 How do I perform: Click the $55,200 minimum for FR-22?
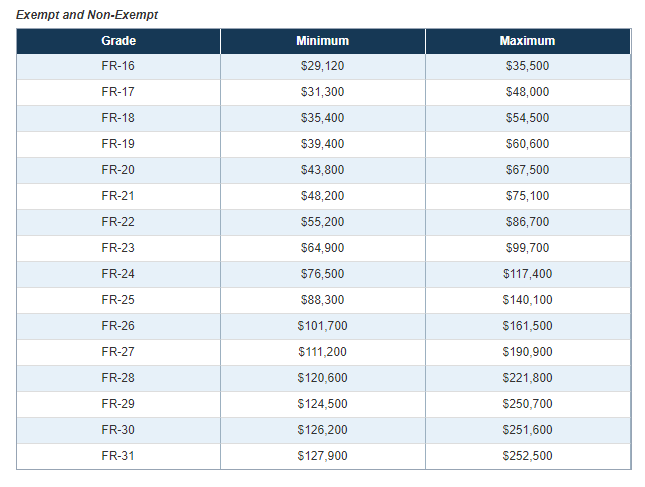click(322, 222)
